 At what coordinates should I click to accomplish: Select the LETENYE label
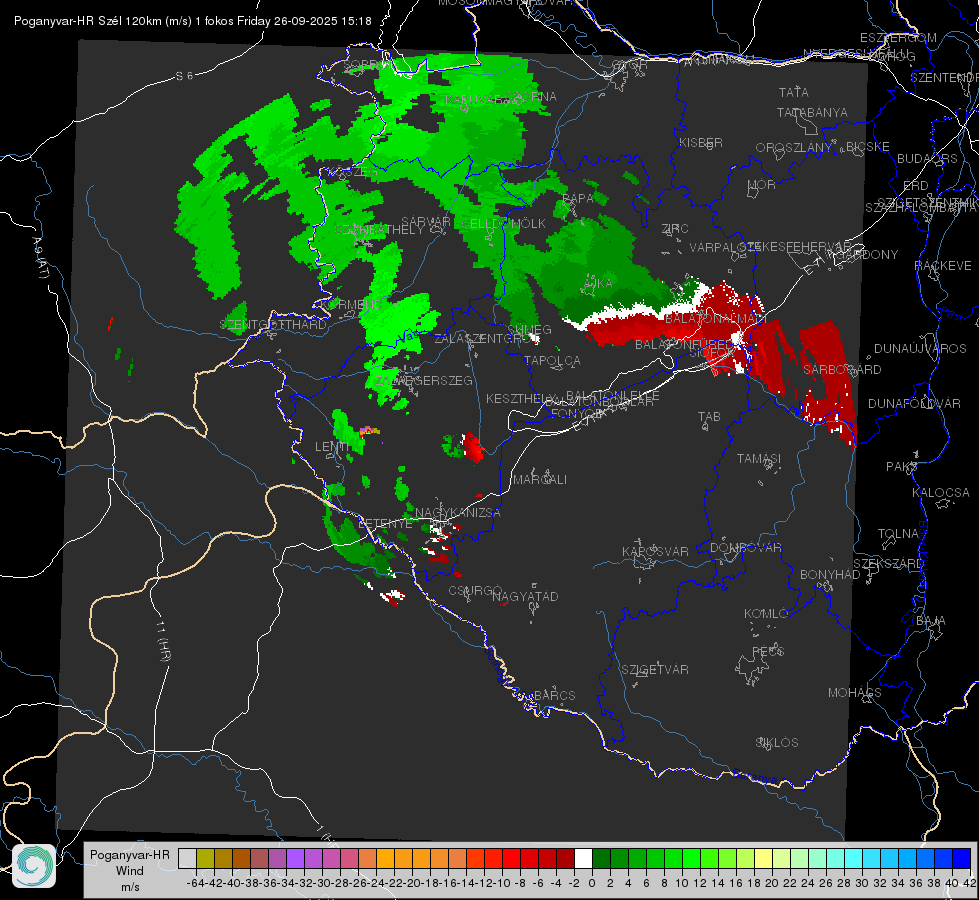pos(385,523)
